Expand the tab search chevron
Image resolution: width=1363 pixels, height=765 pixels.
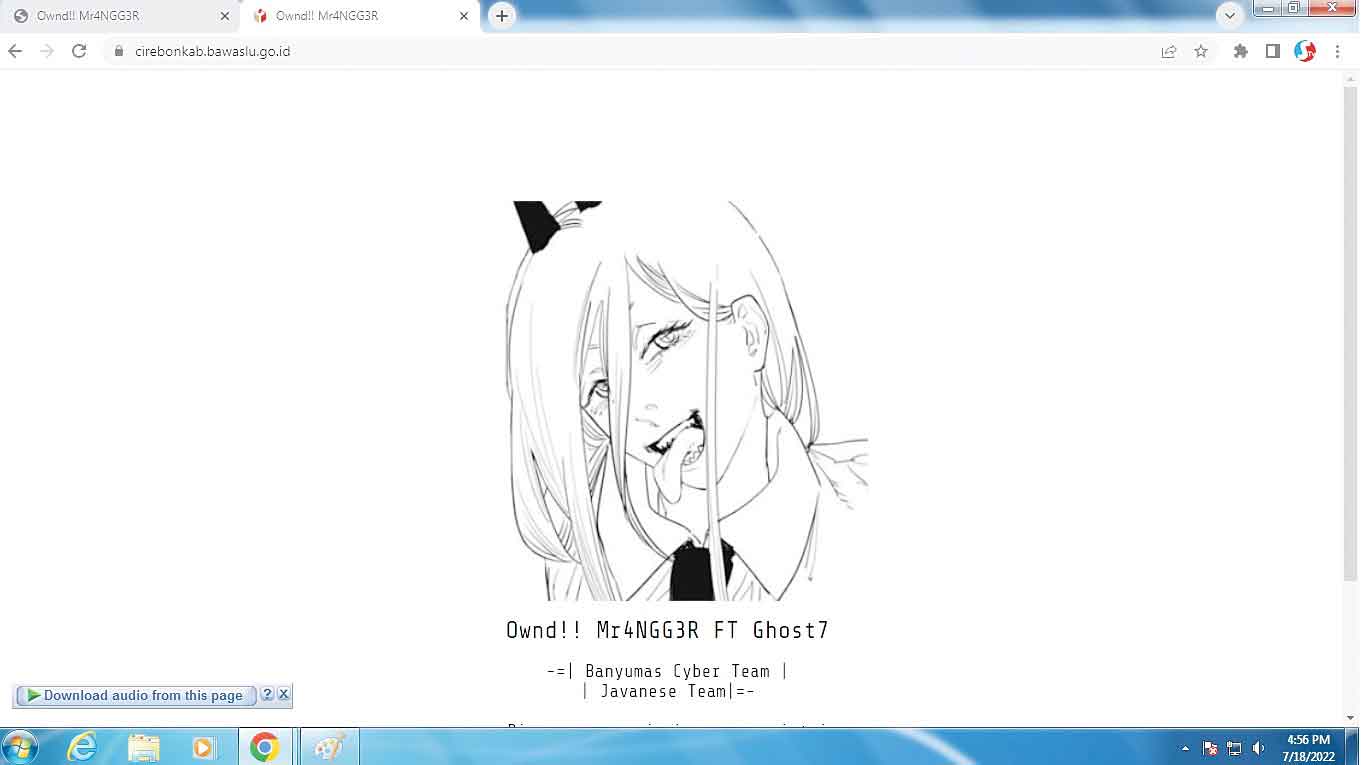[x=1229, y=15]
